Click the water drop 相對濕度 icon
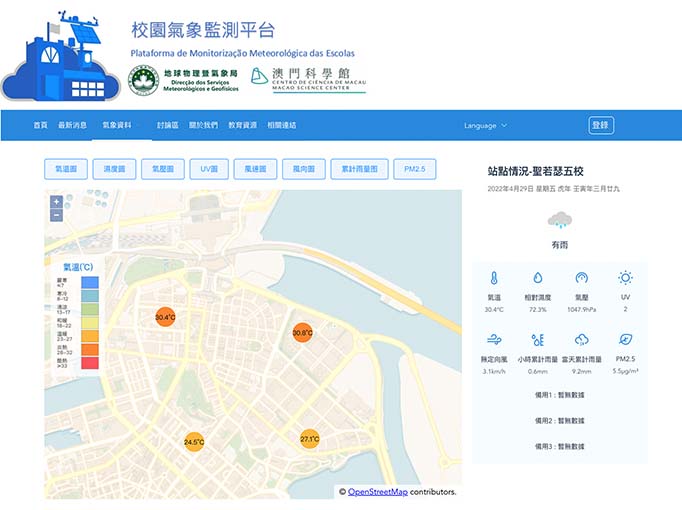 pos(537,278)
